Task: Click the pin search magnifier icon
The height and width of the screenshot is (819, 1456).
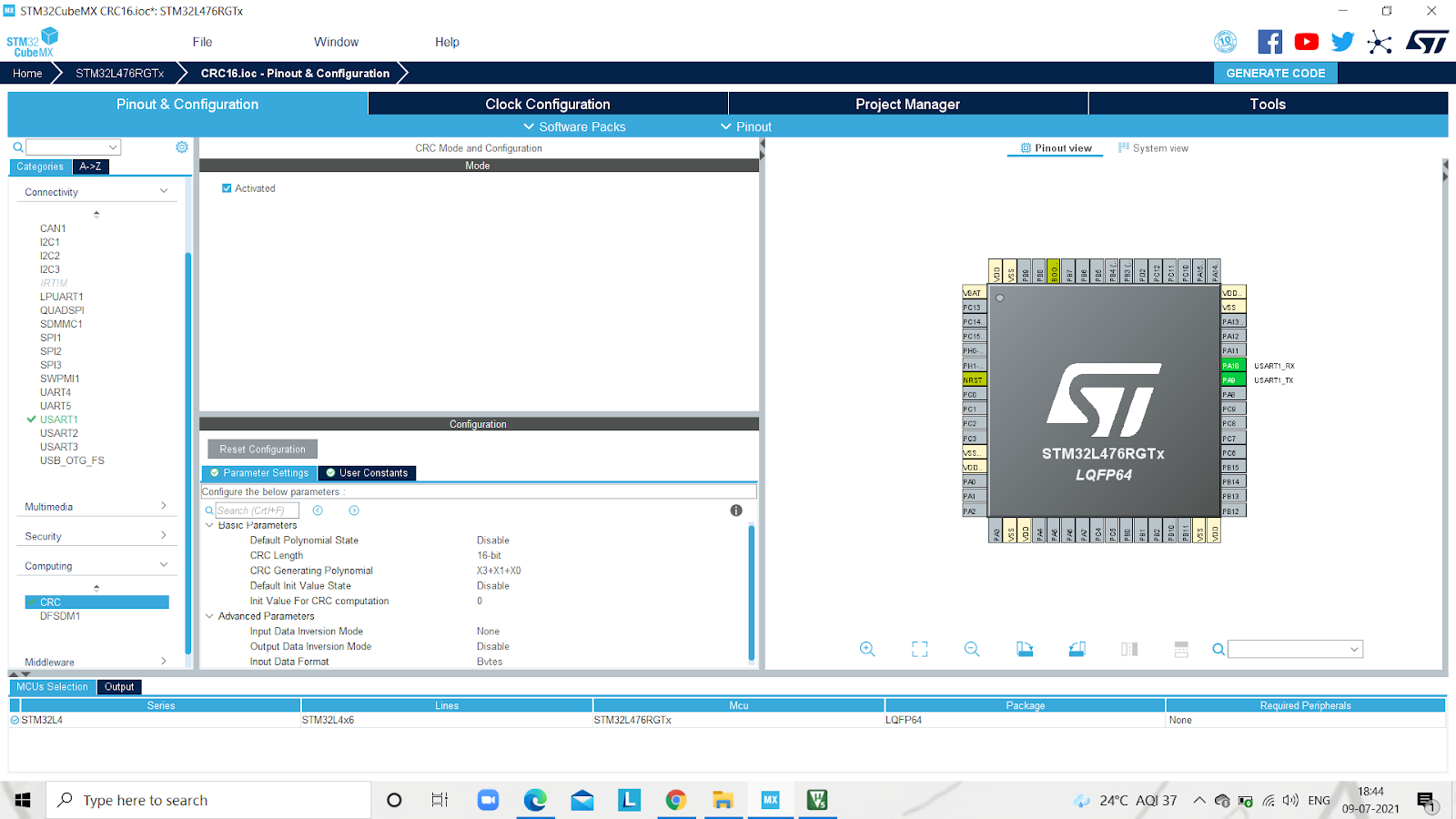Action: click(x=1218, y=649)
